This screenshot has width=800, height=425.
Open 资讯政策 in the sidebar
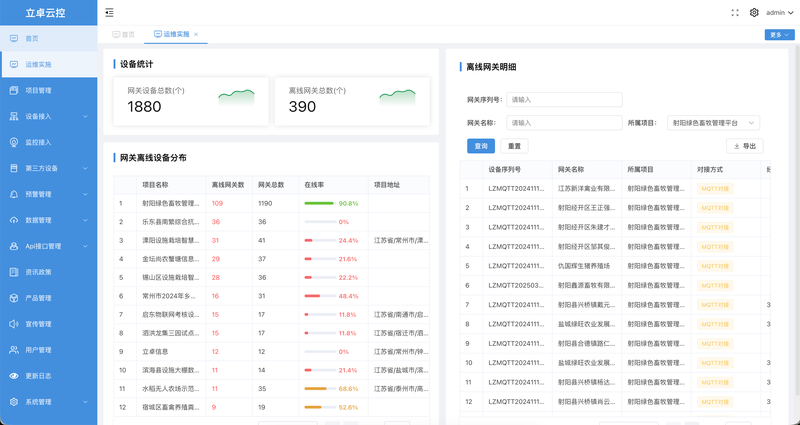click(48, 272)
